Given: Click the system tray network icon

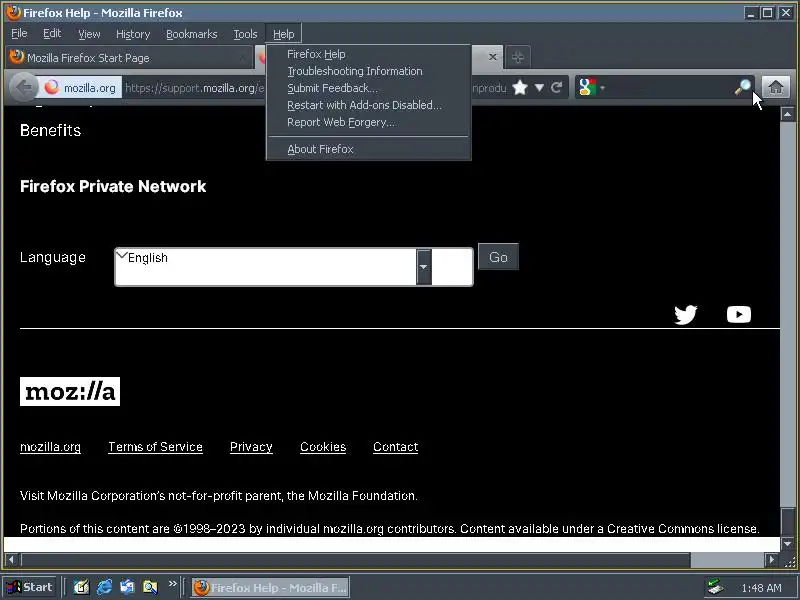Looking at the screenshot, I should pos(715,587).
